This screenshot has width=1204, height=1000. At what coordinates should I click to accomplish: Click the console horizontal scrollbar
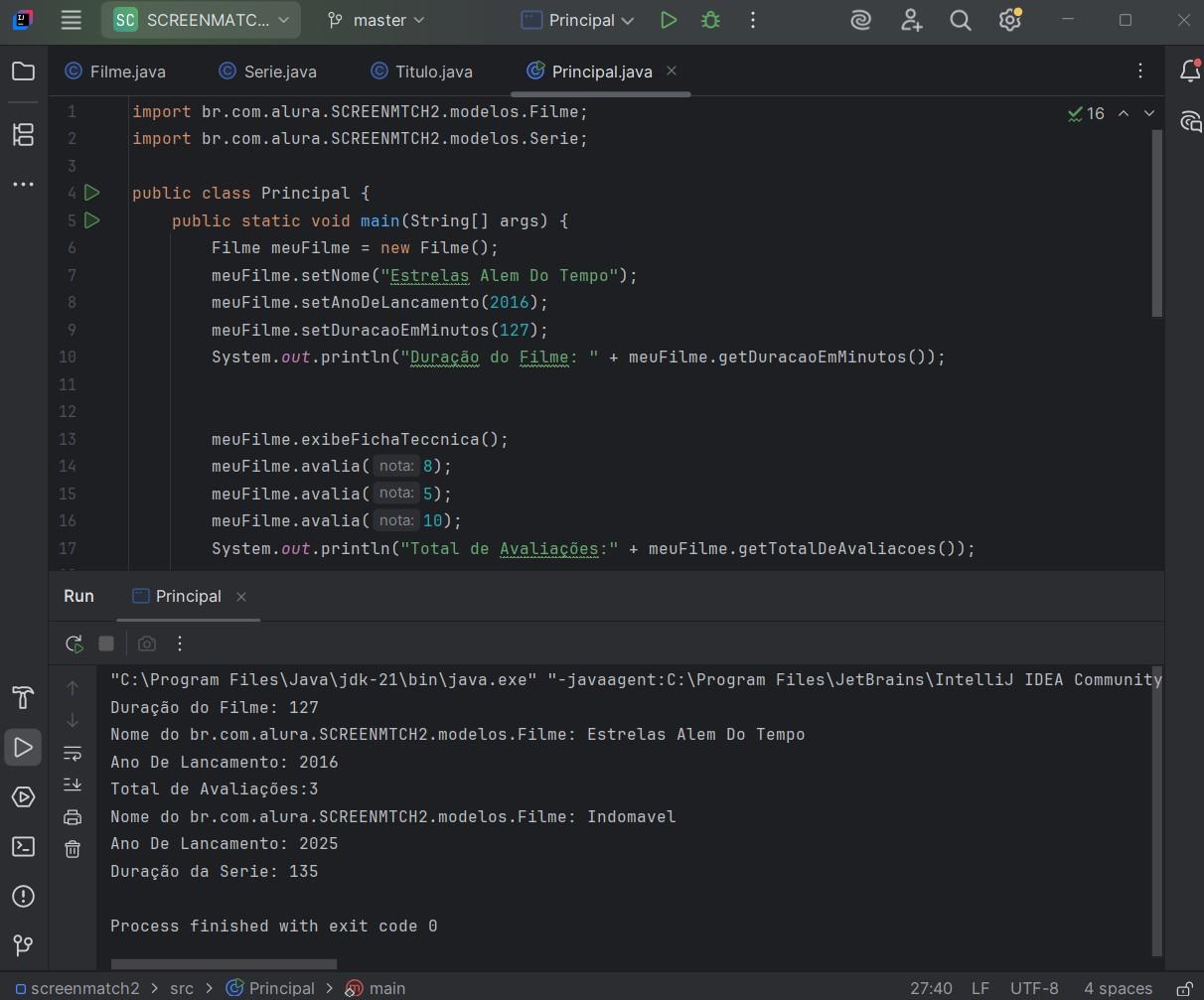pos(224,963)
